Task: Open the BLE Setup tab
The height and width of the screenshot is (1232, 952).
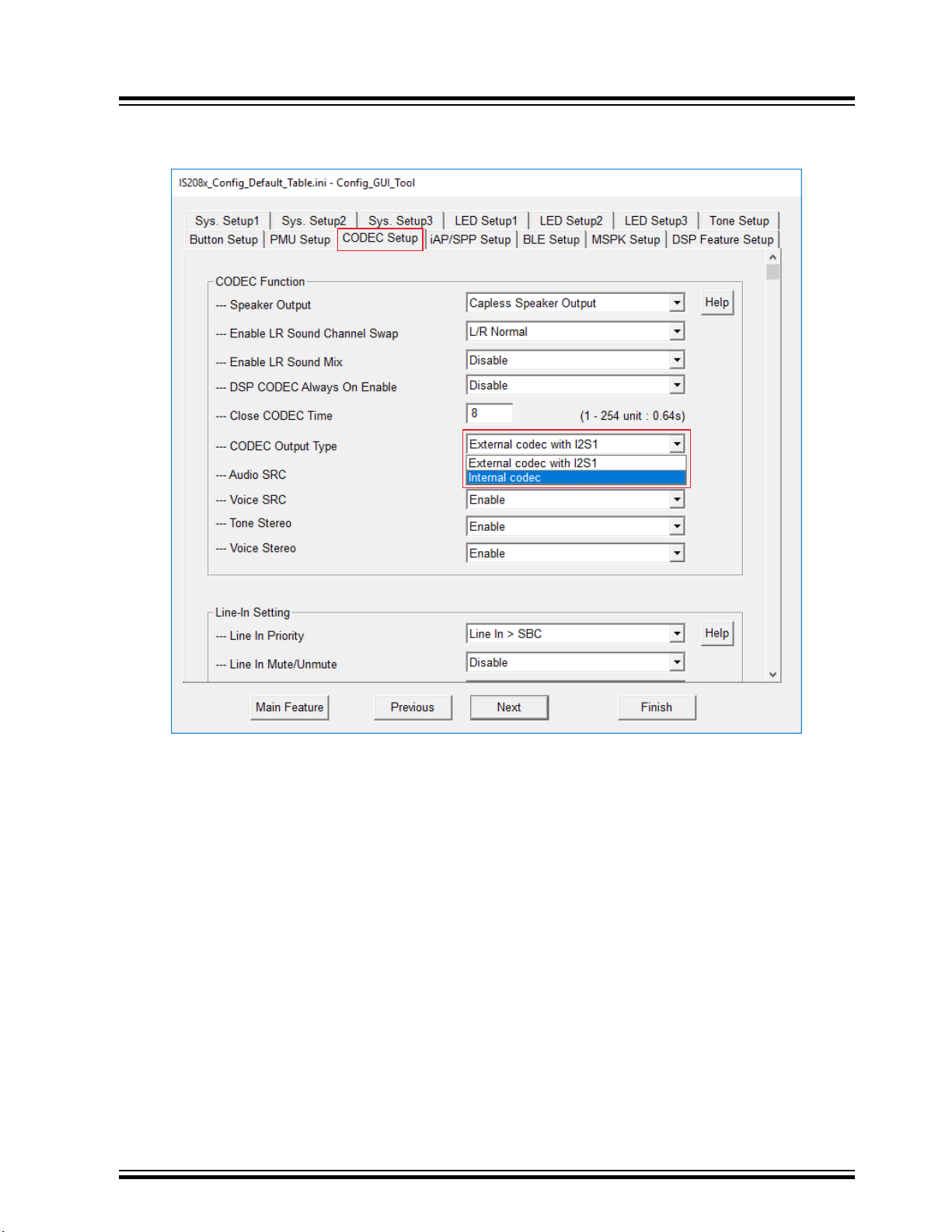Action: coord(551,239)
